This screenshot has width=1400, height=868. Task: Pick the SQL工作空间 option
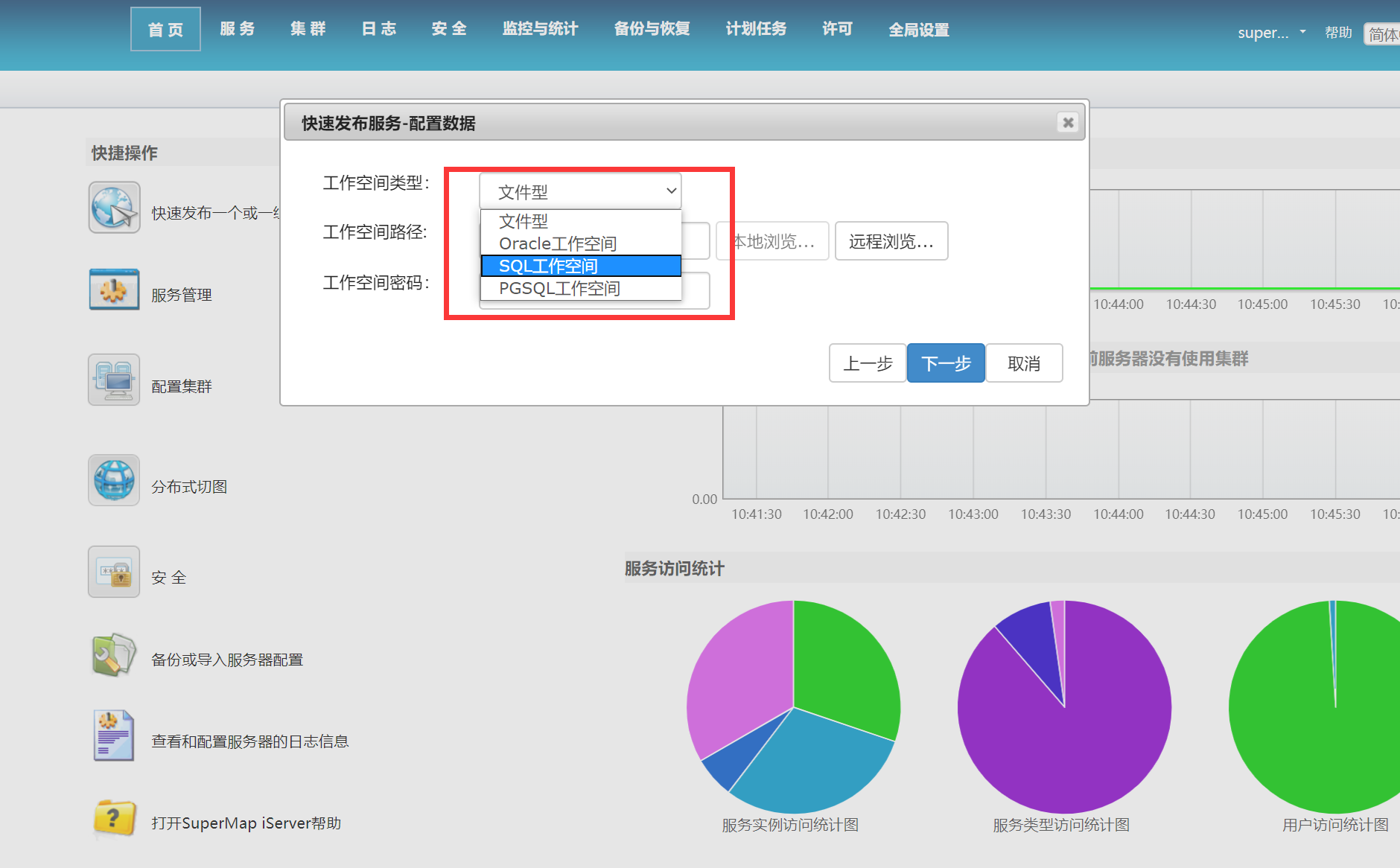pyautogui.click(x=549, y=266)
